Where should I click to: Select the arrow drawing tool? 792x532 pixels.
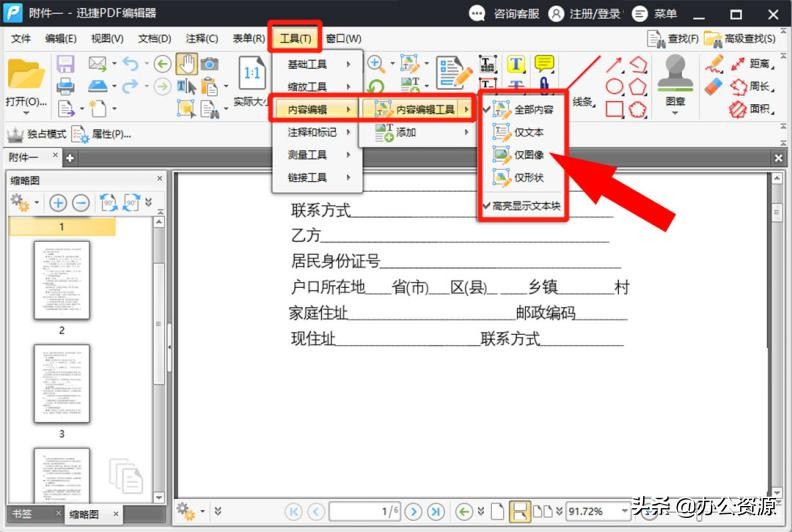point(614,64)
